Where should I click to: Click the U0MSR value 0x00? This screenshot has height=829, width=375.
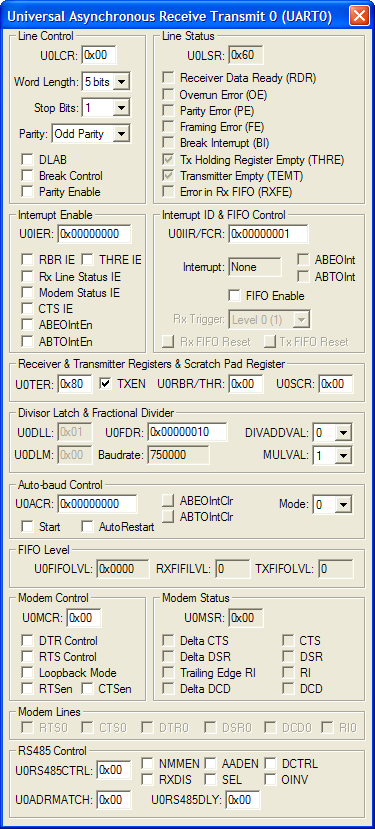pyautogui.click(x=246, y=617)
